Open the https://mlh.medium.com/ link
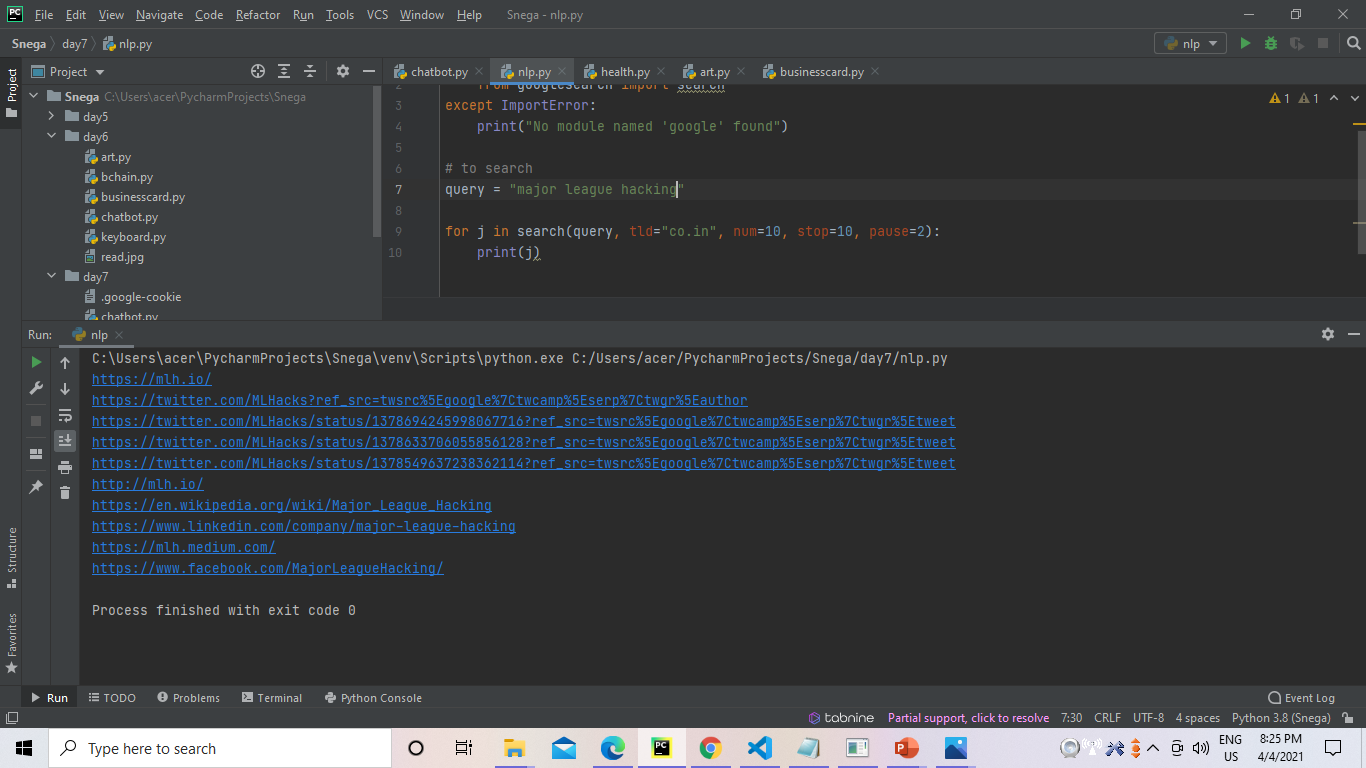This screenshot has height=768, width=1366. point(184,547)
